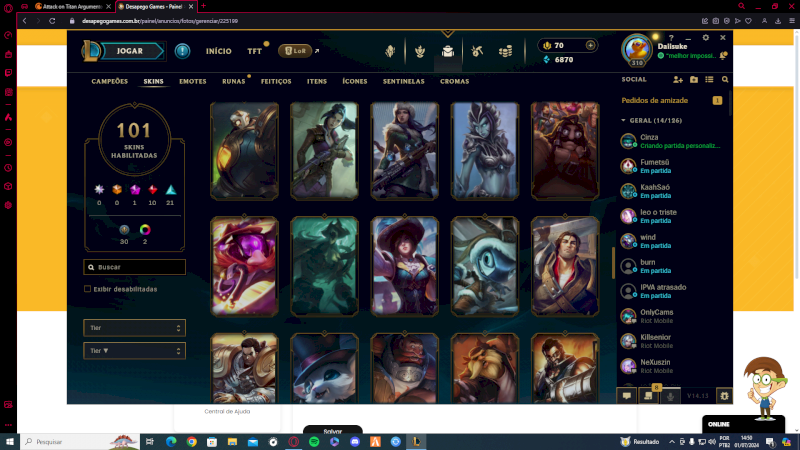Switch to the SENTINELAS tab
The image size is (800, 450).
pos(404,81)
